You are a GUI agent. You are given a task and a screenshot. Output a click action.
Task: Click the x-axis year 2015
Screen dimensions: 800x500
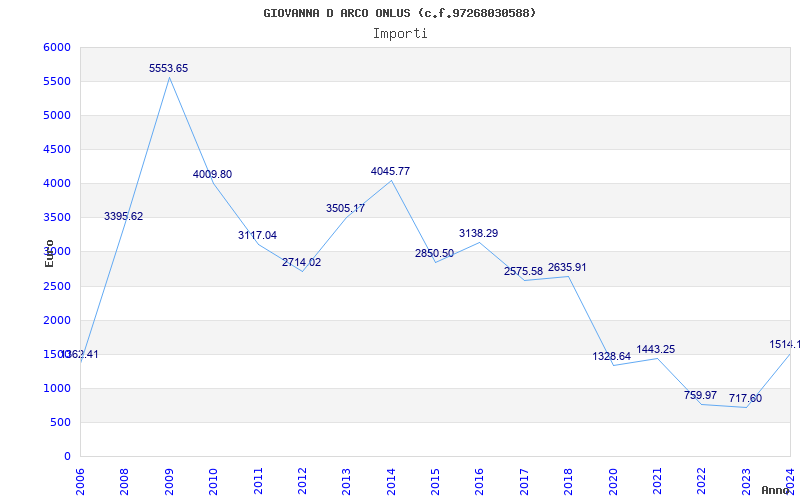pyautogui.click(x=435, y=481)
